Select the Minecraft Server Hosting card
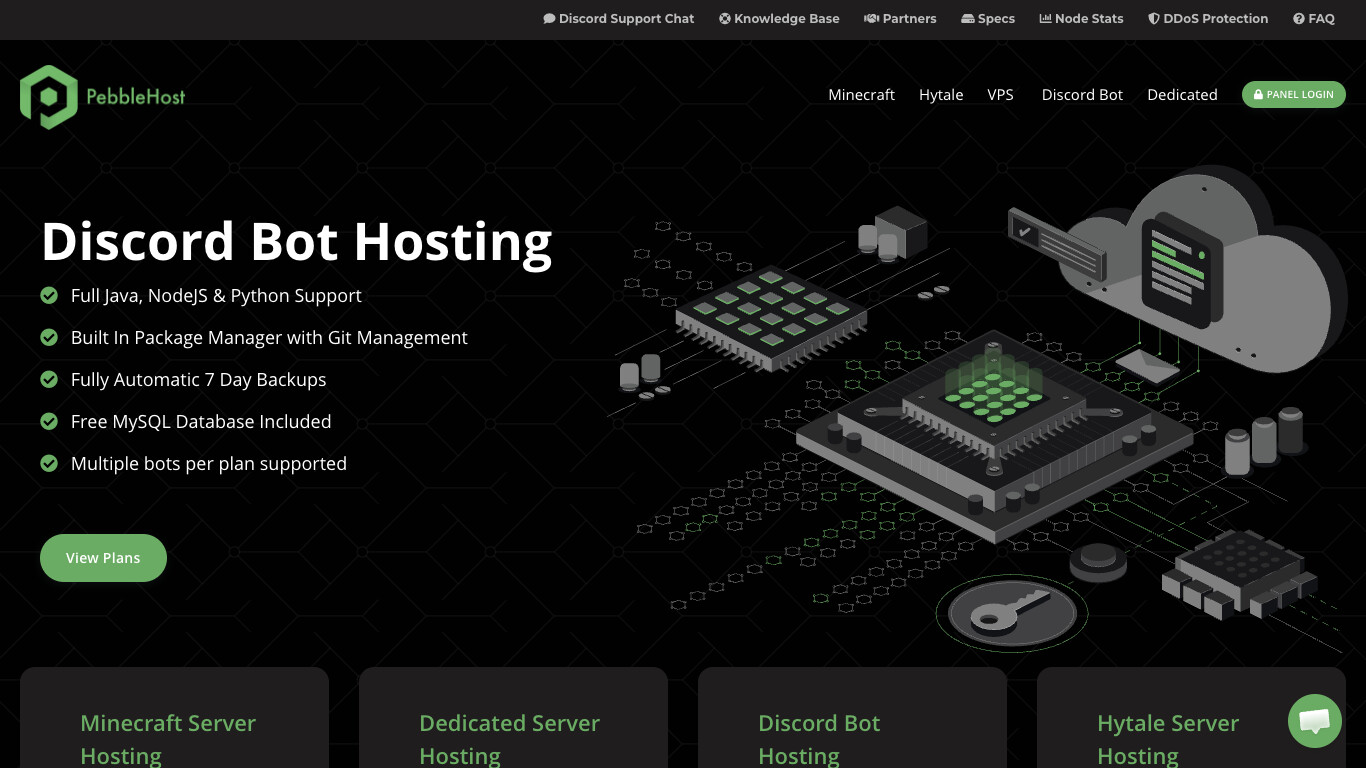 174,718
